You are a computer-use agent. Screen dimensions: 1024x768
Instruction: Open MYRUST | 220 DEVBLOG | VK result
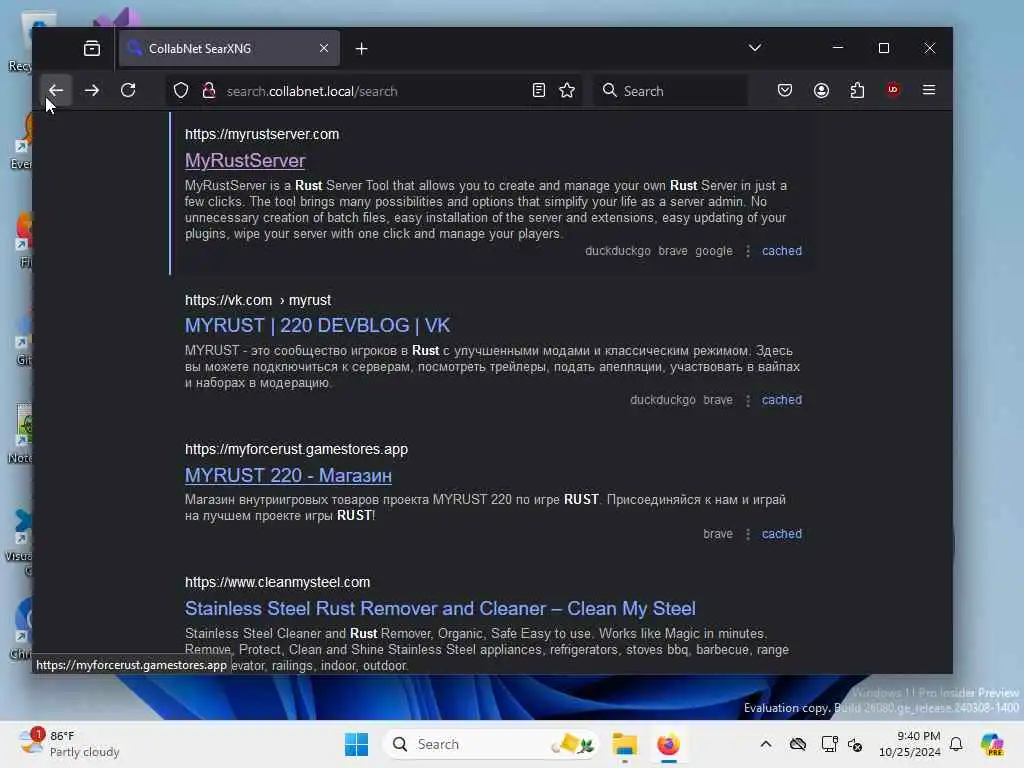317,325
